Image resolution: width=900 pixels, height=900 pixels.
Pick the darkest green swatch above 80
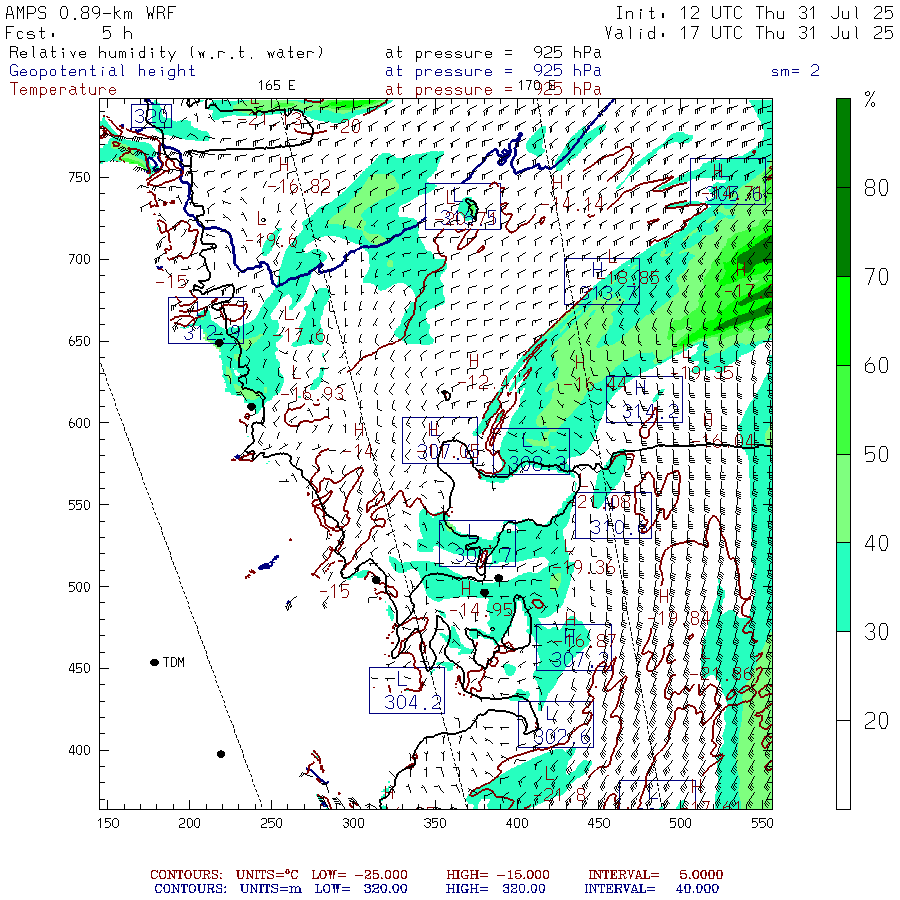click(x=843, y=143)
